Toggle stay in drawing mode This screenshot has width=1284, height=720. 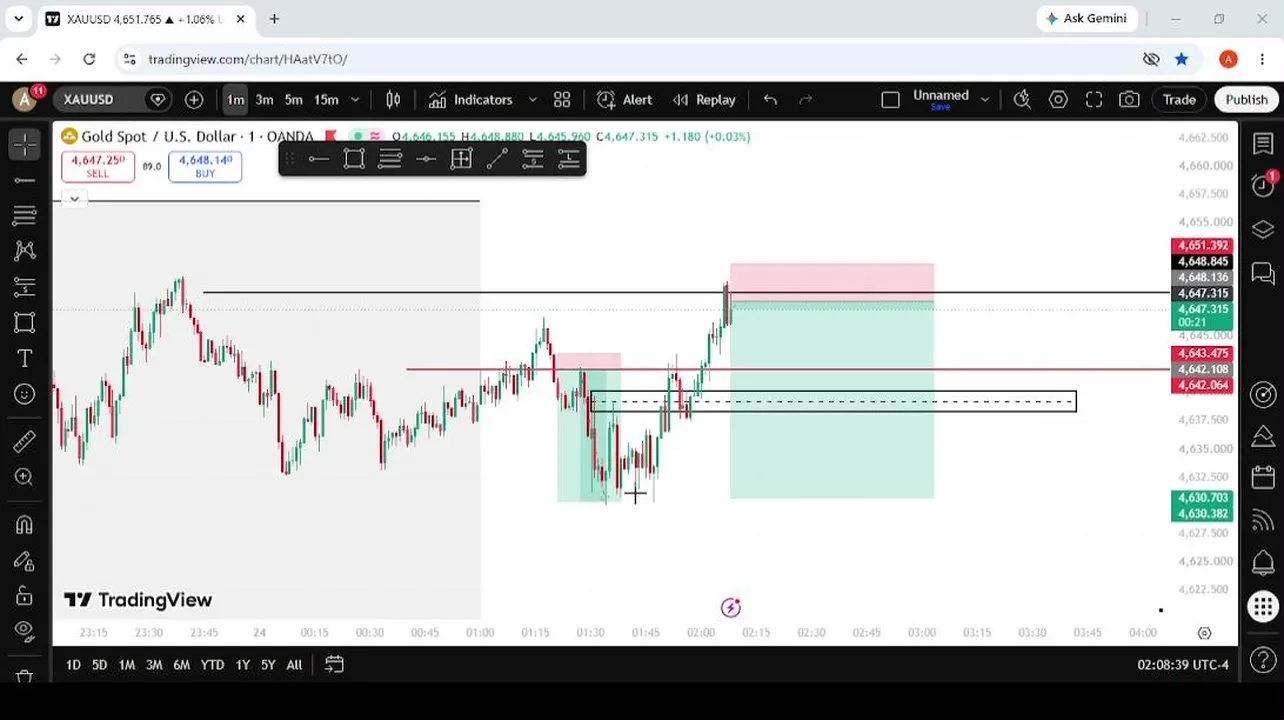(25, 560)
